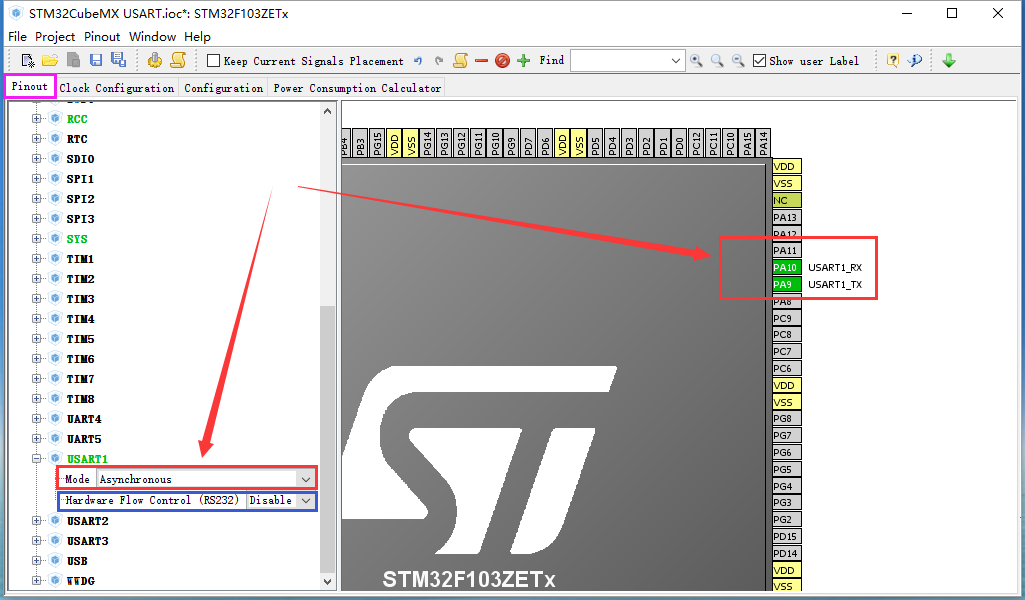Open help with the question mark icon
The width and height of the screenshot is (1025, 600).
[x=892, y=61]
